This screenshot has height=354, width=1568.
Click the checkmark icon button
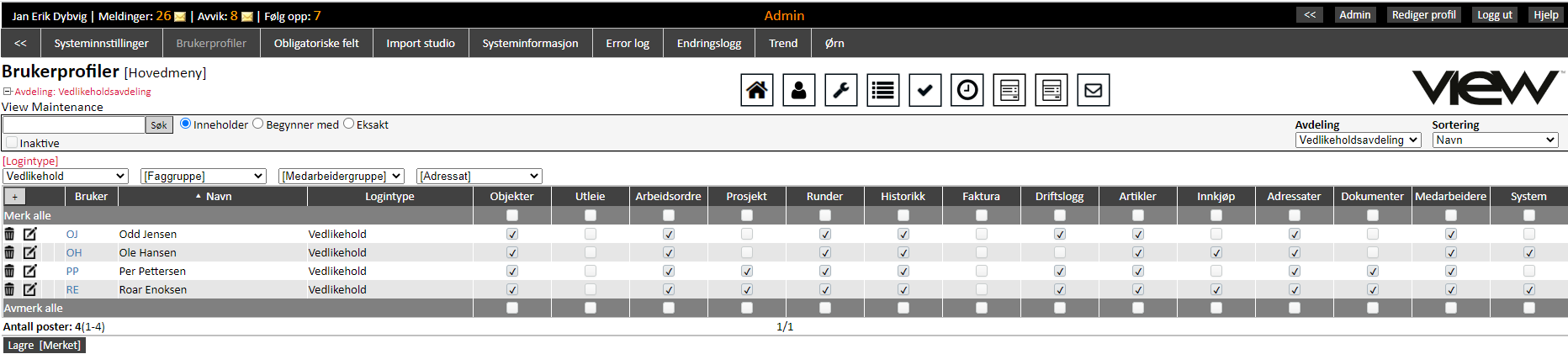(x=924, y=90)
